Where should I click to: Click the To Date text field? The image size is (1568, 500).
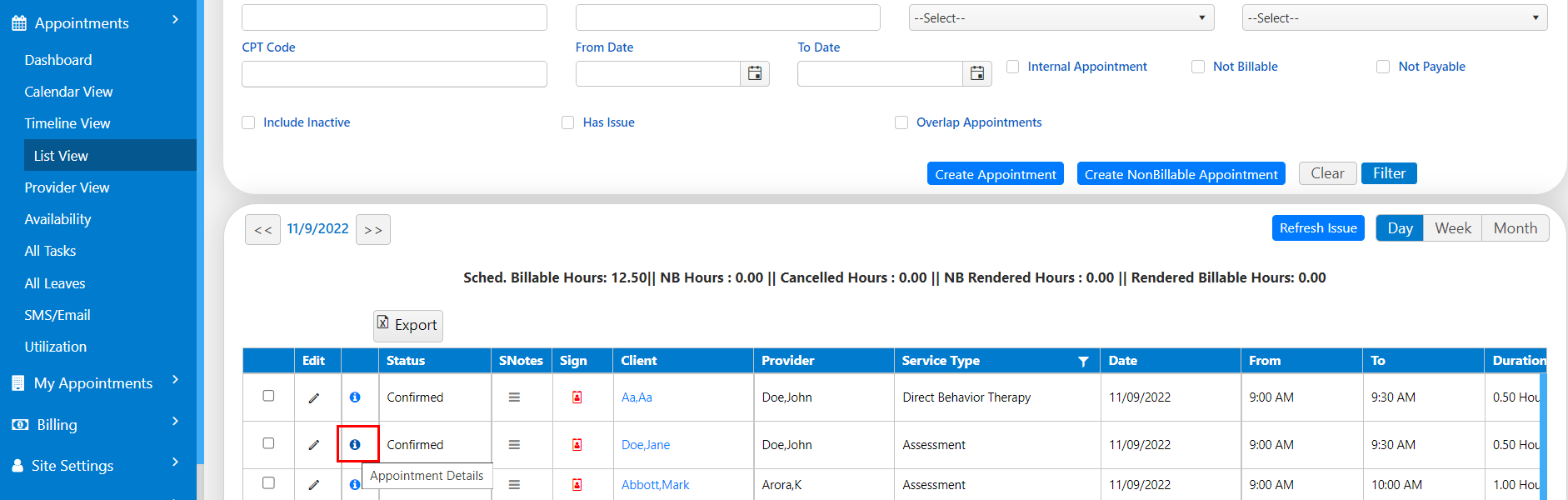pyautogui.click(x=880, y=73)
